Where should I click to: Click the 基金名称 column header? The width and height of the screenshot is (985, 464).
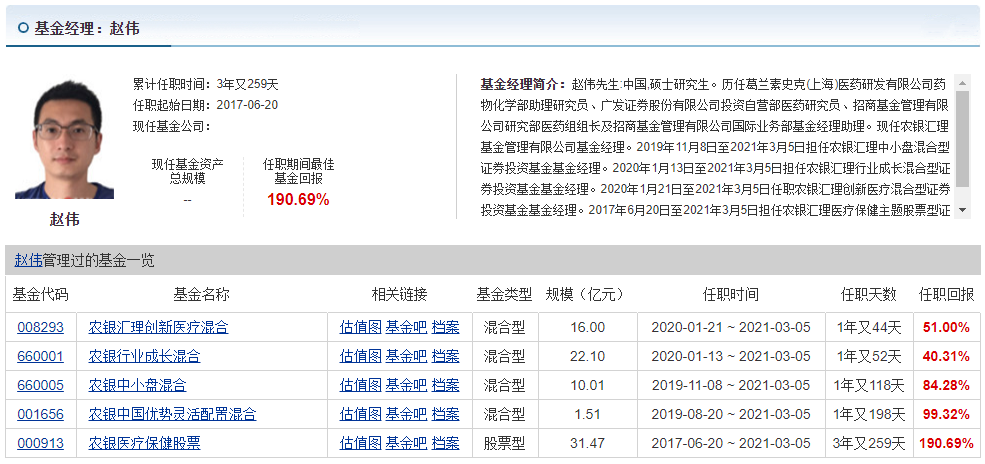point(201,294)
